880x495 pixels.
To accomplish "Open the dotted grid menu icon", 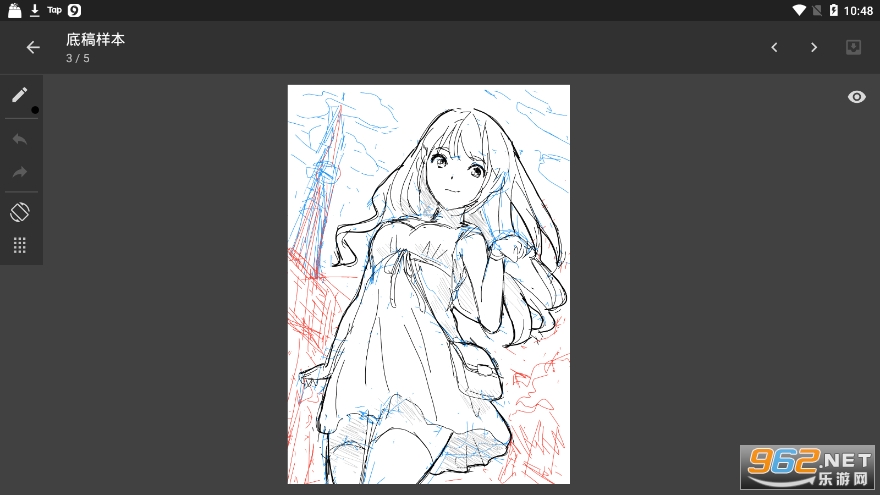I will pos(20,245).
